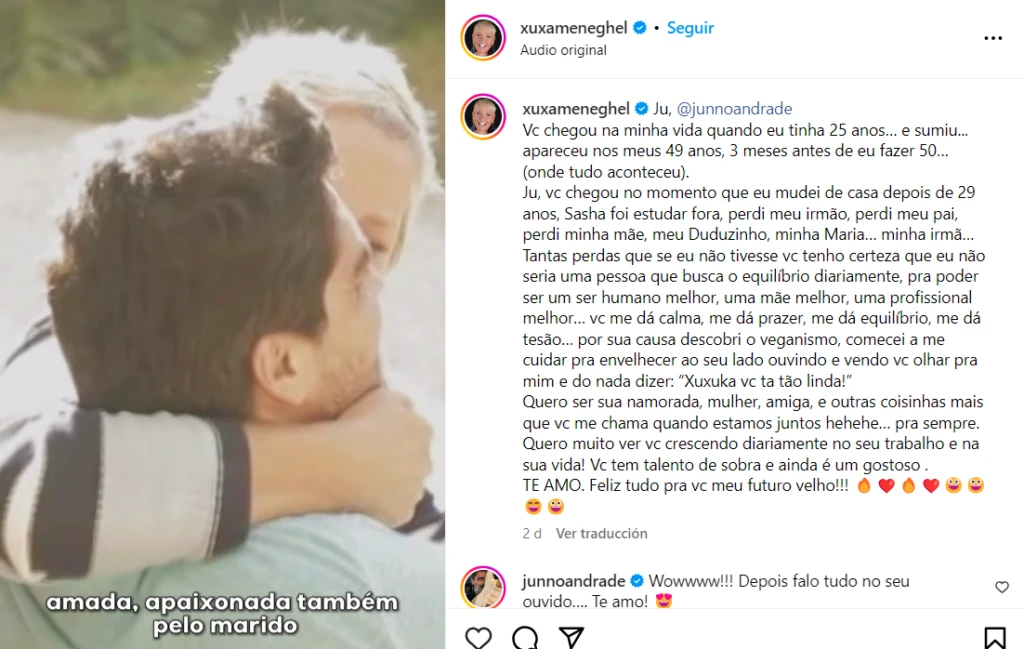Click the couple video on left

pos(222,324)
